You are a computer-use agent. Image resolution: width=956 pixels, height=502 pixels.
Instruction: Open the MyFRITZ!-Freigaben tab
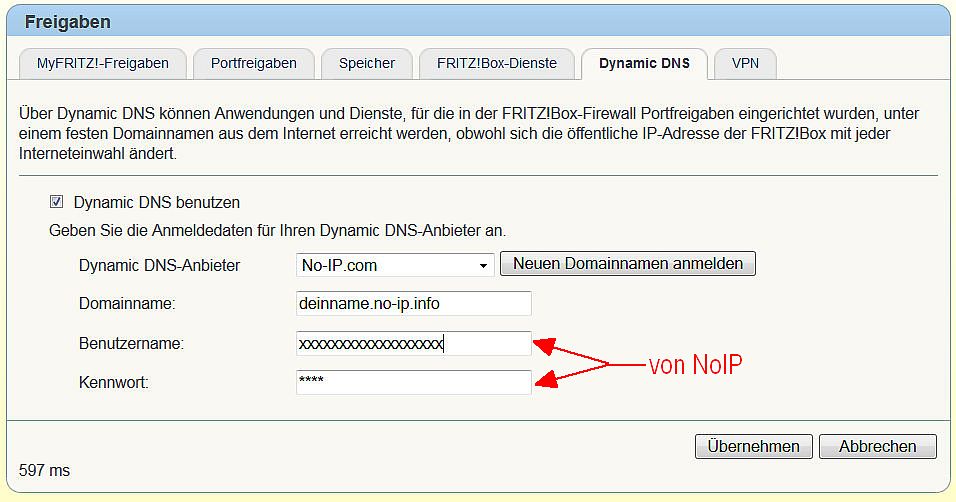[x=103, y=63]
